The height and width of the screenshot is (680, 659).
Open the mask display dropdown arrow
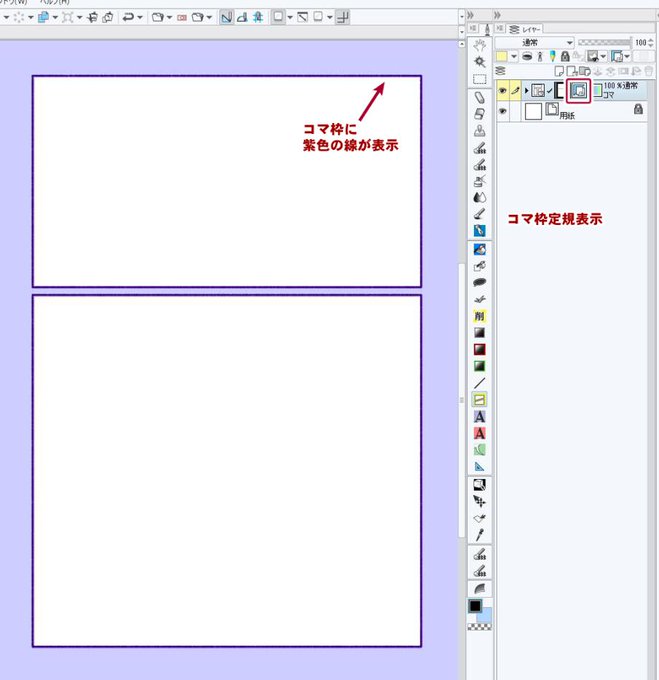coord(603,56)
